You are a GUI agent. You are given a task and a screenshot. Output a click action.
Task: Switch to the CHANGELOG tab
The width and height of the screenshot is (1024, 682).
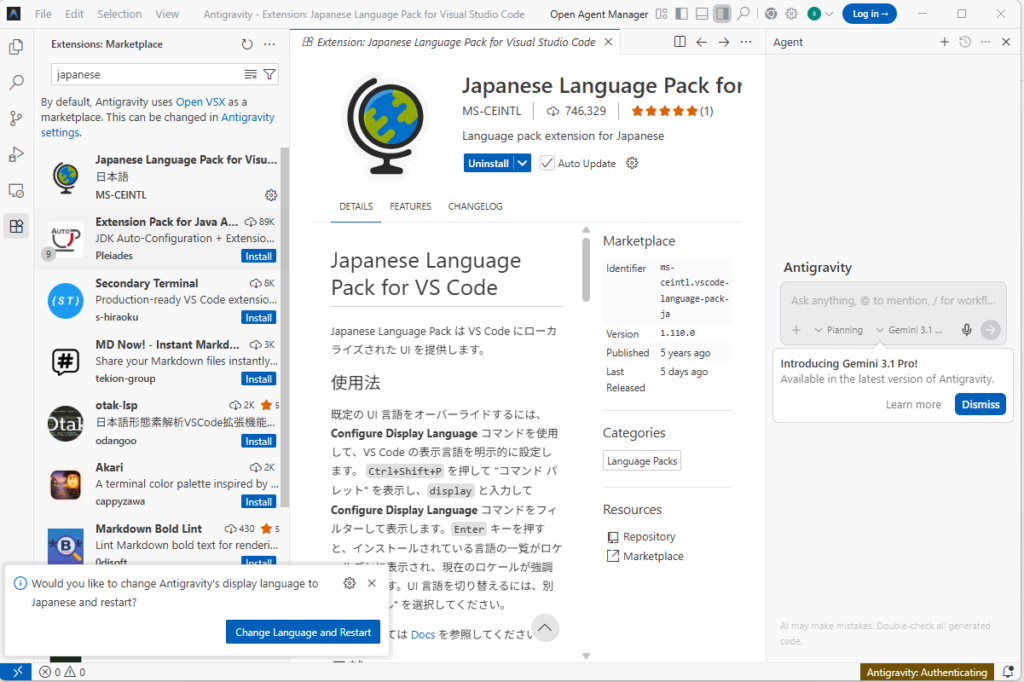475,206
